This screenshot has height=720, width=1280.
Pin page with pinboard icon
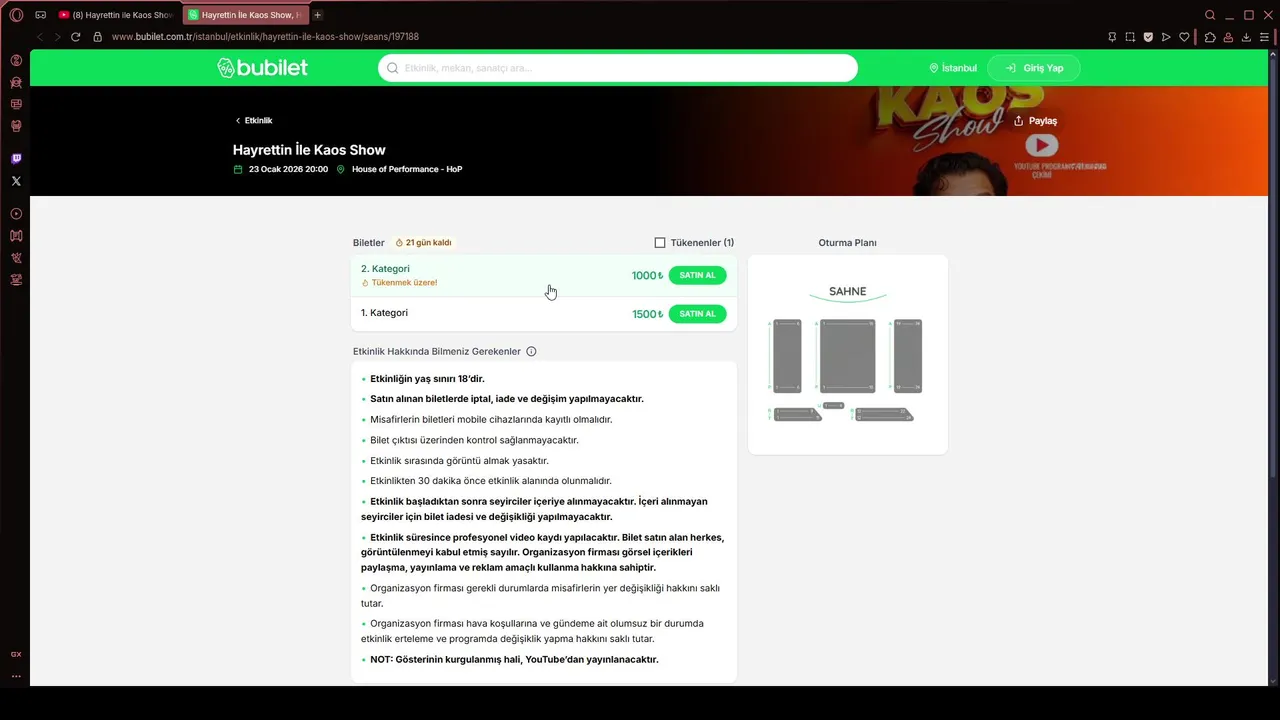[x=1112, y=37]
